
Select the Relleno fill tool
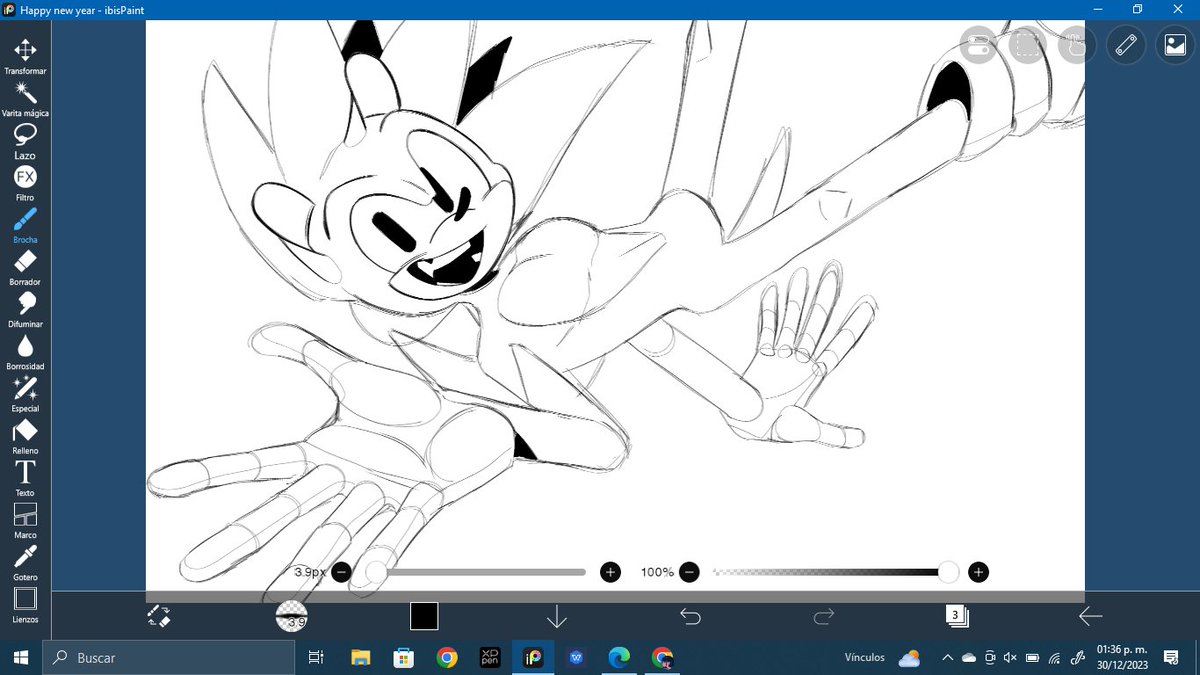coord(25,436)
